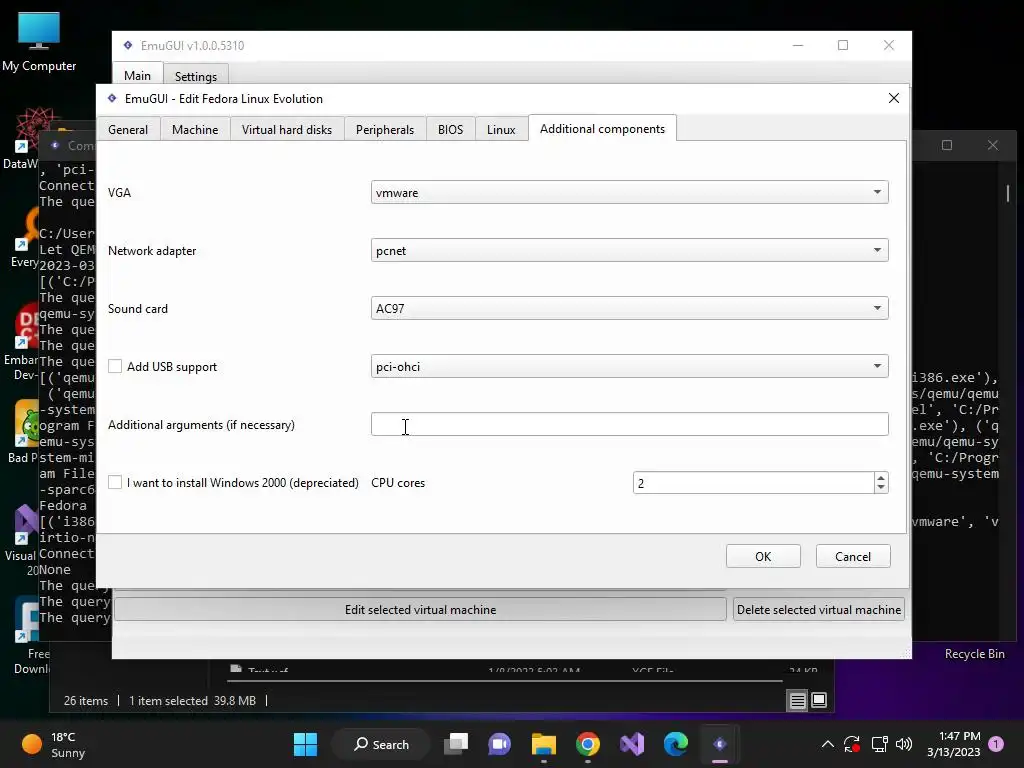Open the Virtual hard disks tab
This screenshot has height=768, width=1024.
point(287,129)
